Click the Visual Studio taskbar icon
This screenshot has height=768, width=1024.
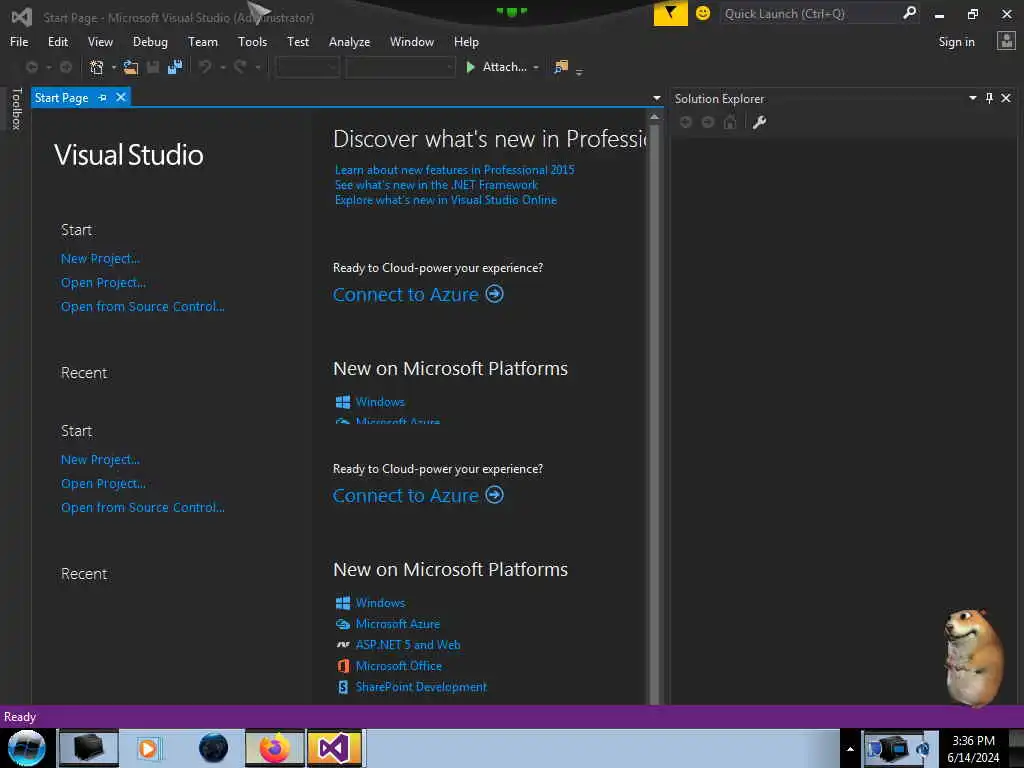pyautogui.click(x=334, y=748)
